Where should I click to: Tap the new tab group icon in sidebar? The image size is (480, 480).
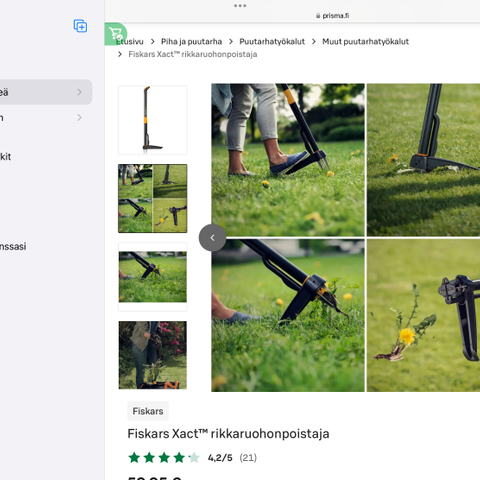[x=80, y=26]
